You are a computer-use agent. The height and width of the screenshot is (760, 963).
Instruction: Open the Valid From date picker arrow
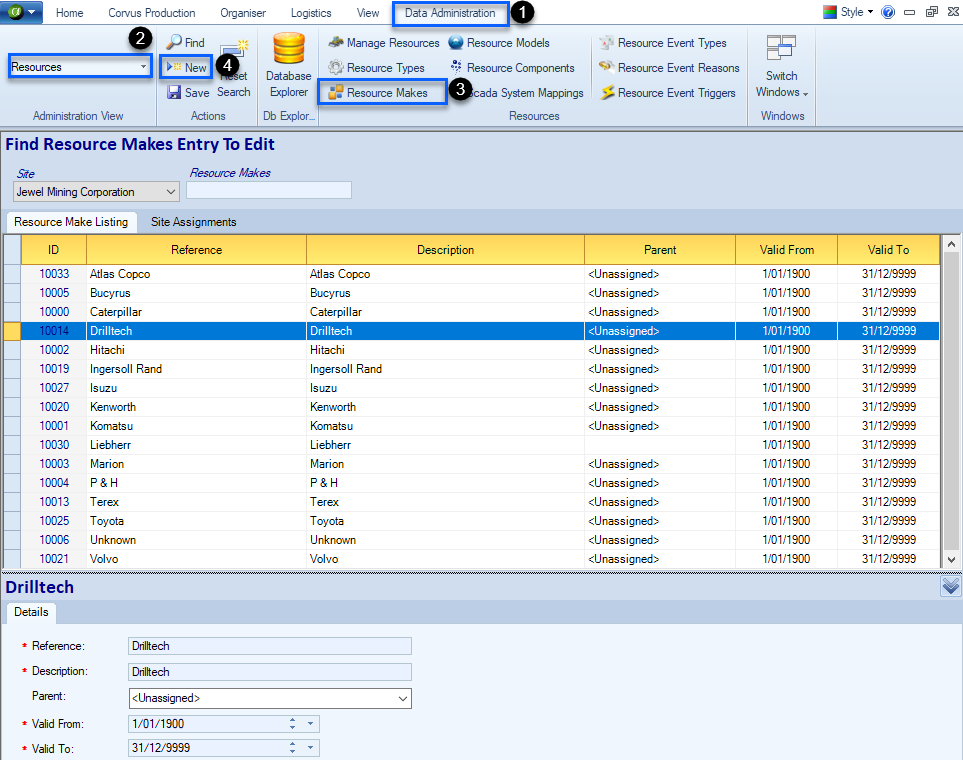click(x=311, y=724)
